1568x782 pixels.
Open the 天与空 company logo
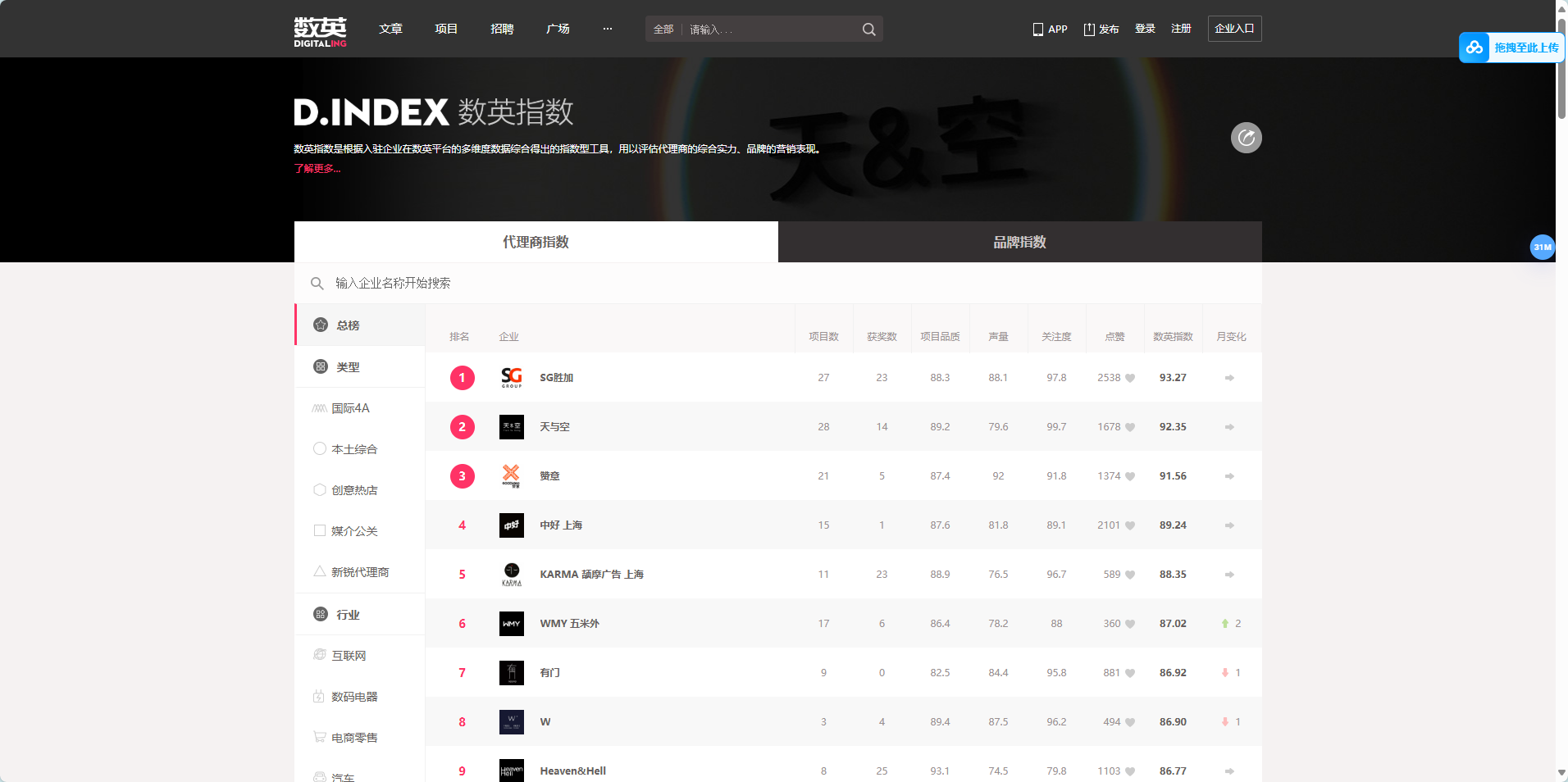pyautogui.click(x=512, y=426)
